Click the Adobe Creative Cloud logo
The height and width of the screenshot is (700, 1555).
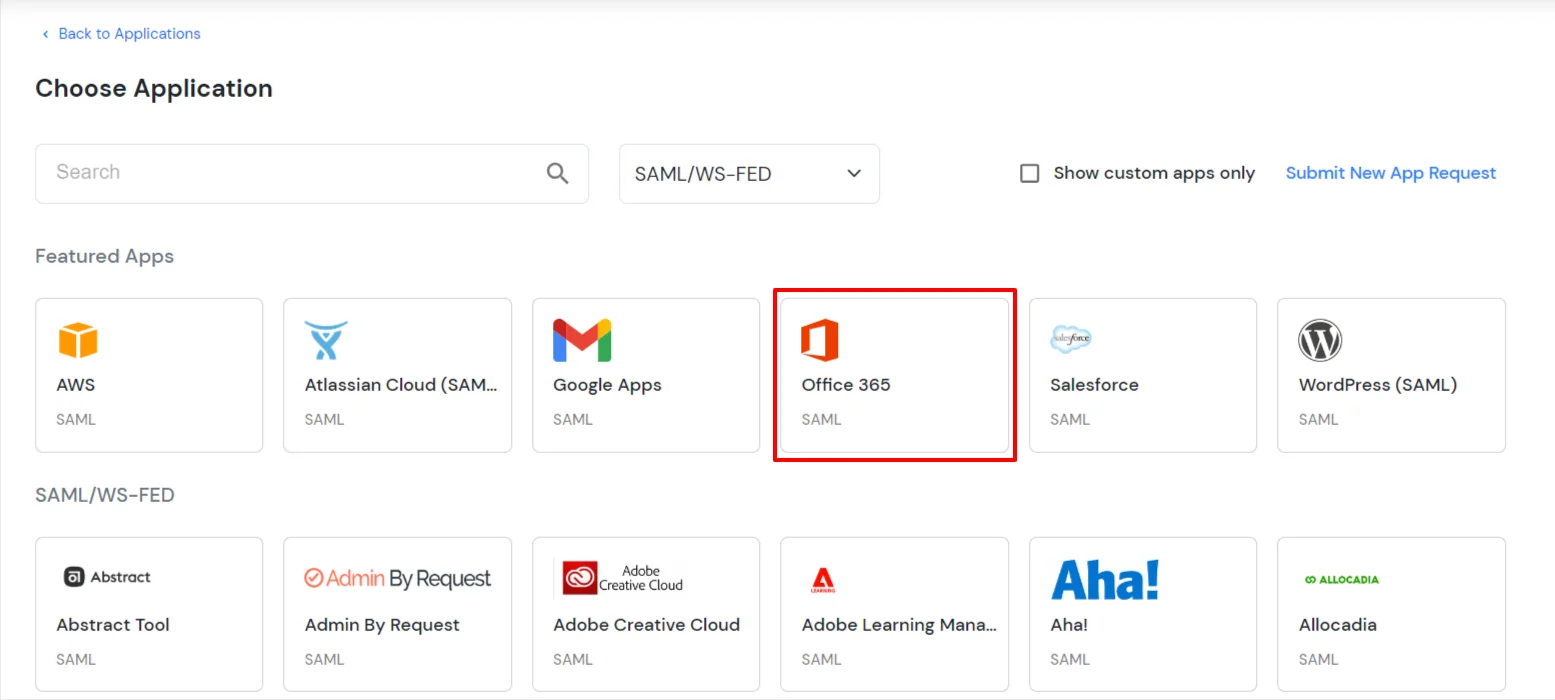[619, 578]
